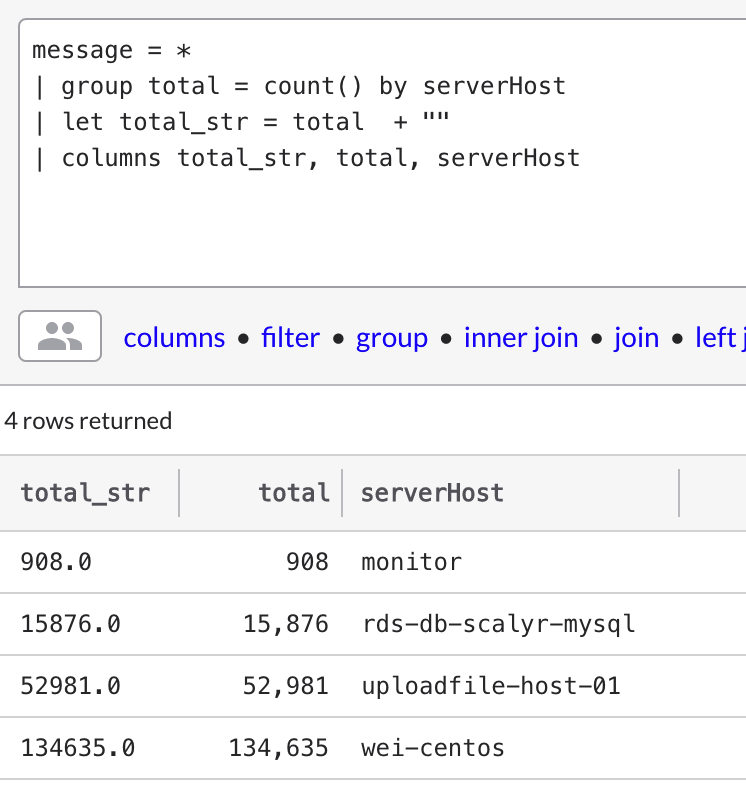Click the shared/community users icon
Viewport: 746px width, 802px height.
pyautogui.click(x=61, y=337)
